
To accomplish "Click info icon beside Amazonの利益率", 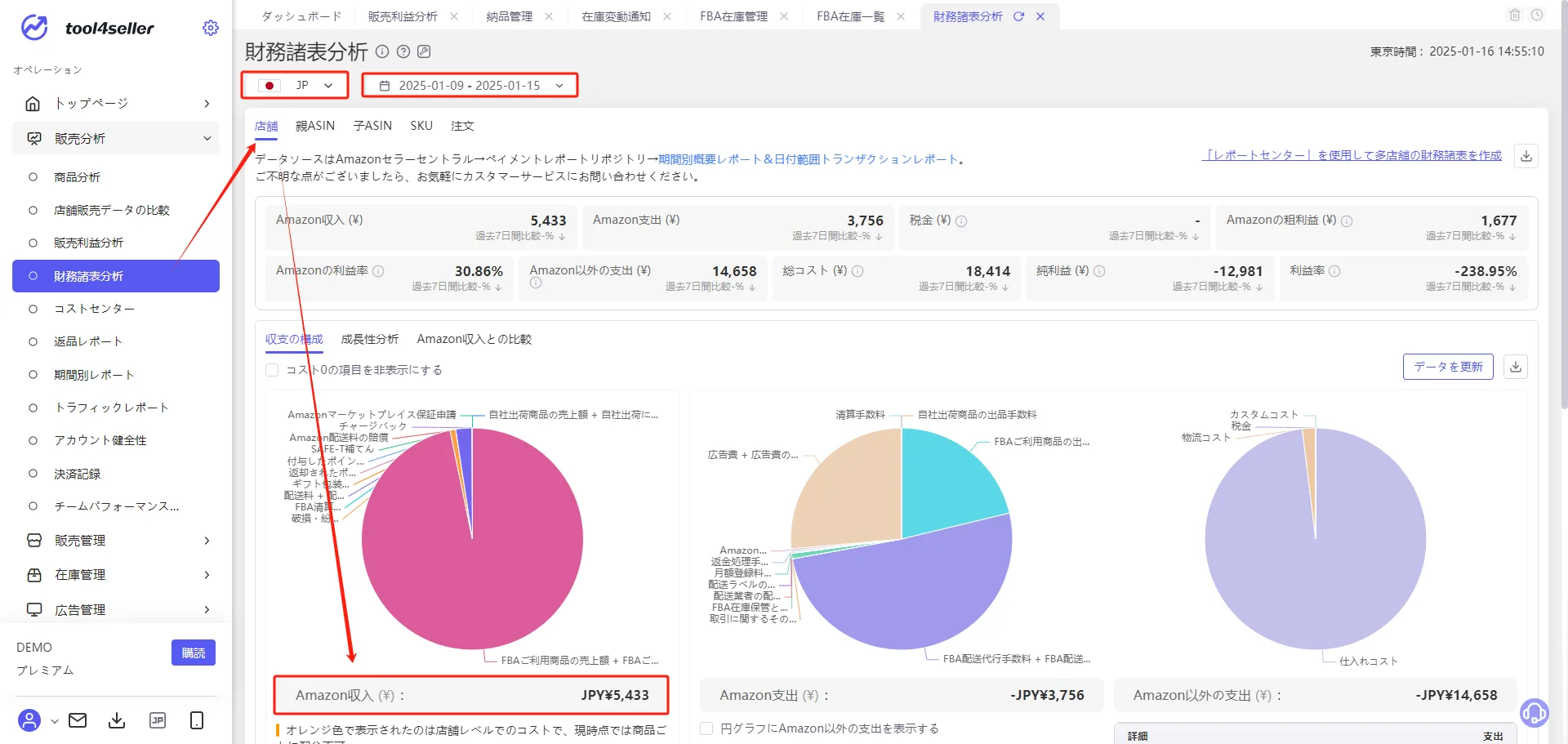I will tap(378, 271).
